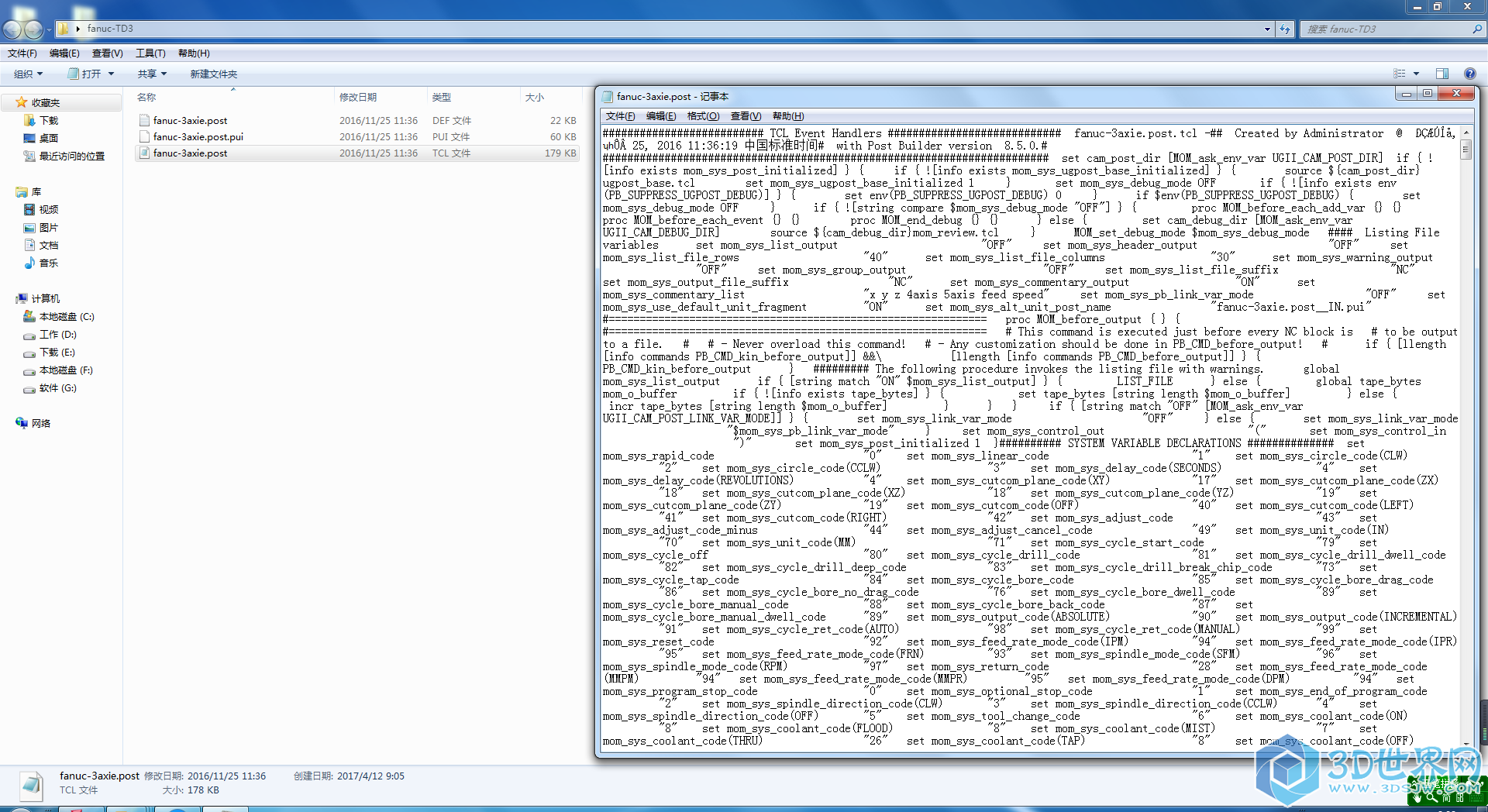Sort by Name (名称) column header
Screen dimensions: 1488x812
(x=234, y=97)
